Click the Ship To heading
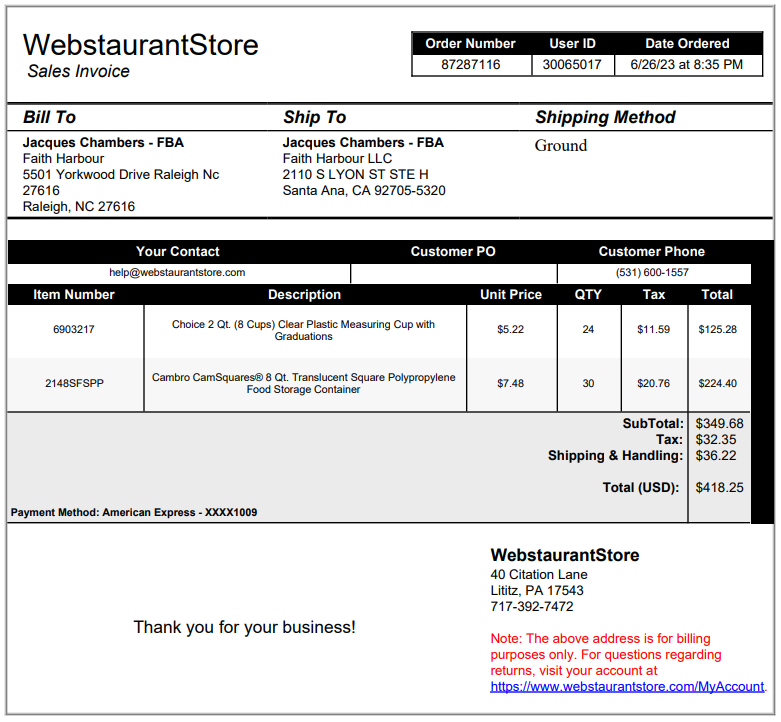 (315, 117)
